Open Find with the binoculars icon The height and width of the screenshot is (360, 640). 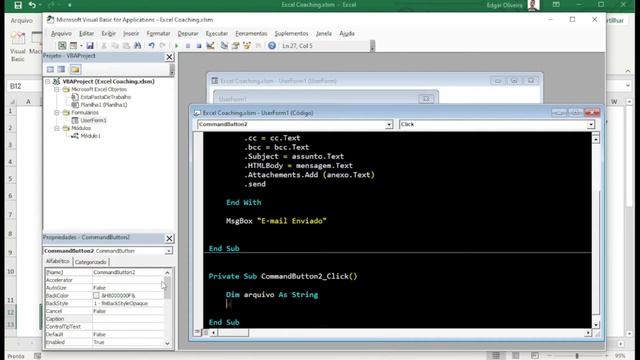coord(138,46)
